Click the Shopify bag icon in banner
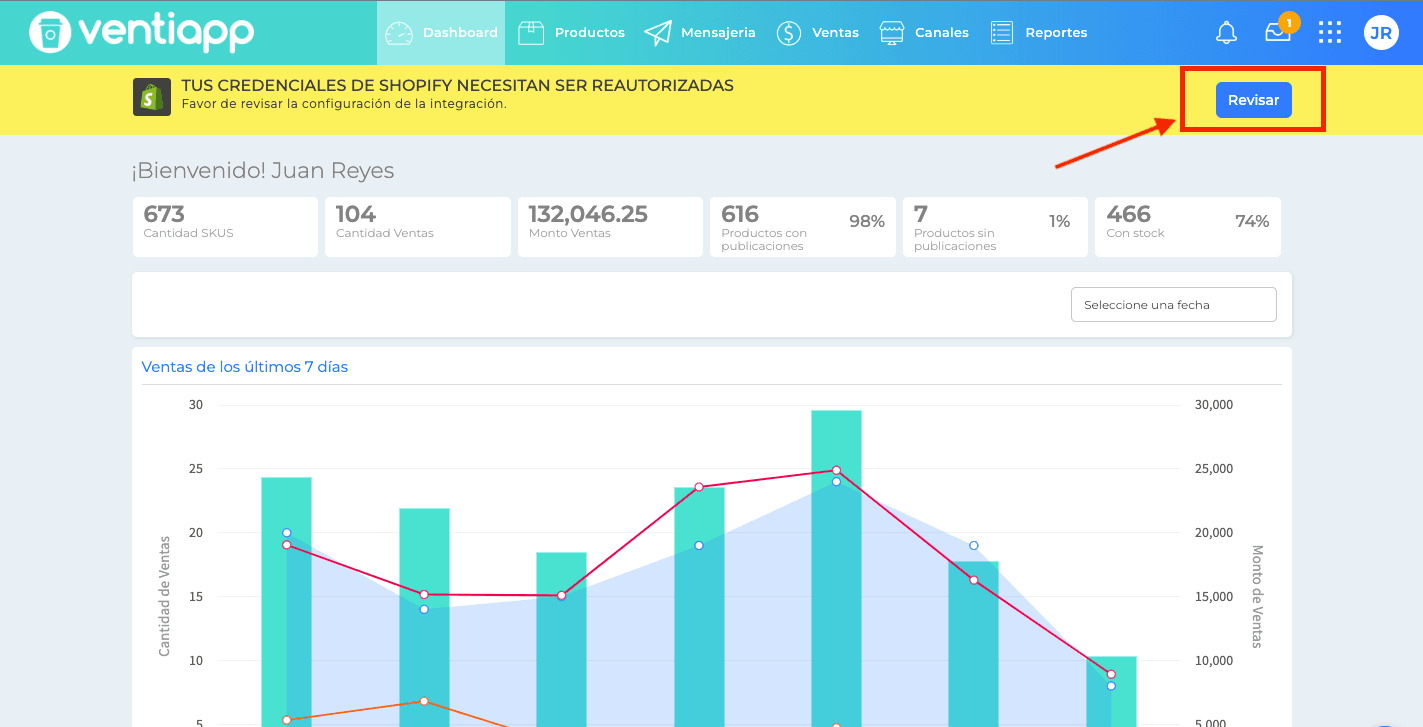This screenshot has height=727, width=1423. 152,97
